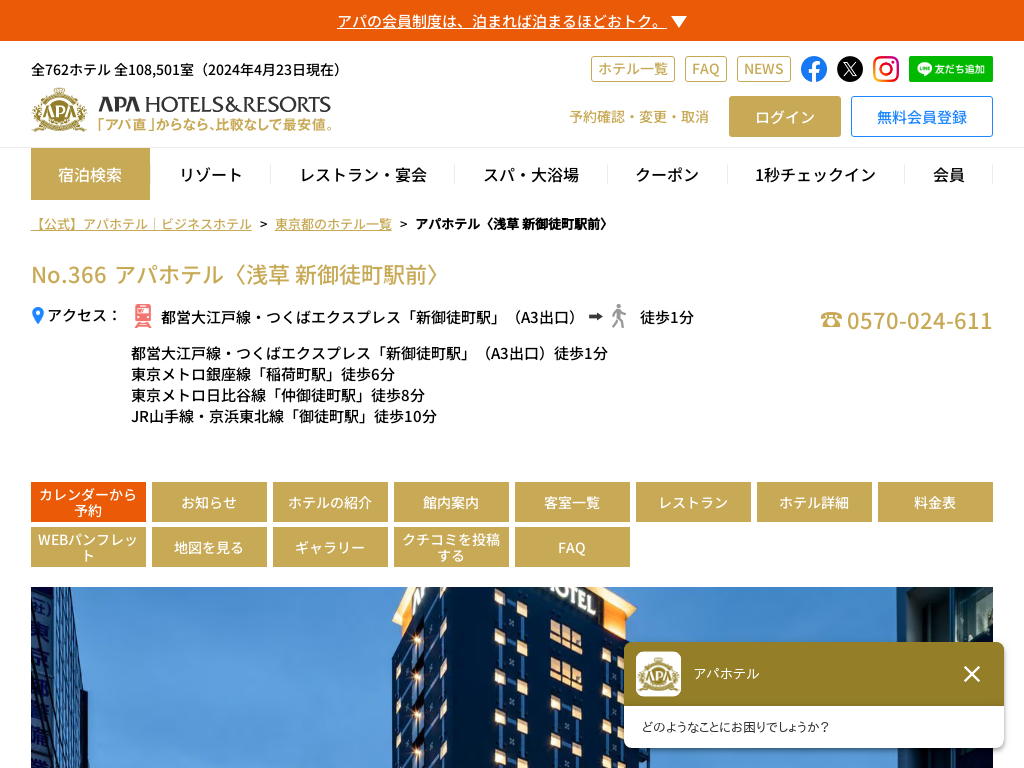Click the WEBパンフレット button

coord(88,547)
